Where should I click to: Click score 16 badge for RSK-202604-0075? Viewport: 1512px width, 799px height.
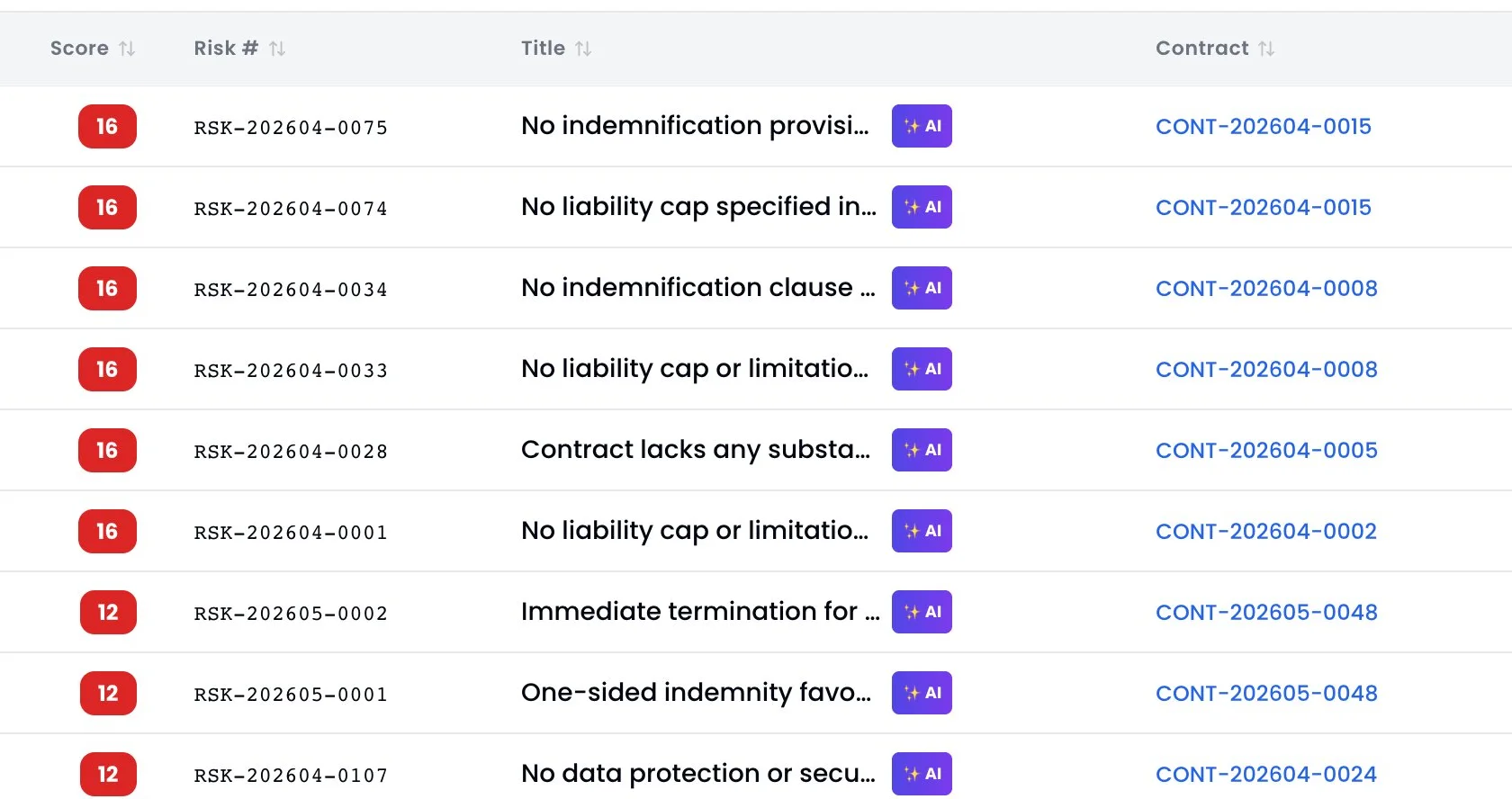tap(107, 126)
